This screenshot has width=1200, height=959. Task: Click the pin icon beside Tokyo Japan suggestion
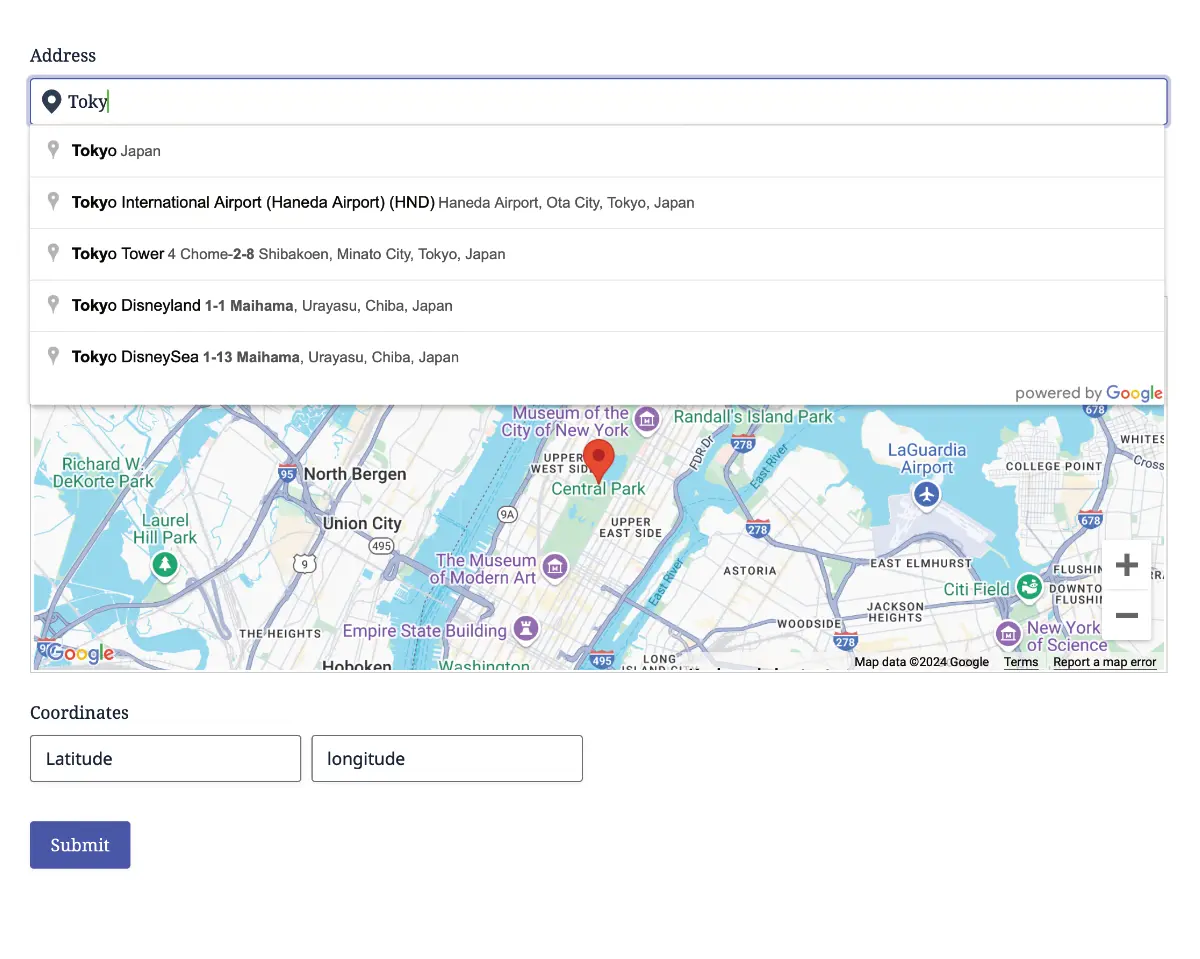click(x=54, y=150)
